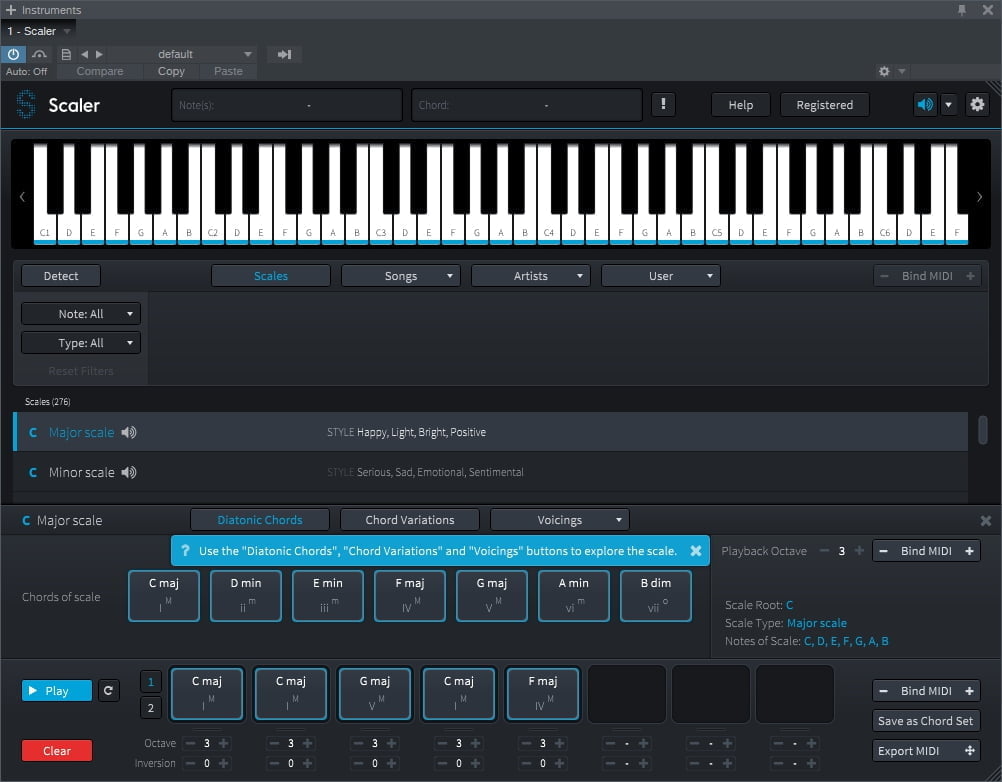This screenshot has height=782, width=1002.
Task: Start playback with the Play button
Action: point(57,691)
